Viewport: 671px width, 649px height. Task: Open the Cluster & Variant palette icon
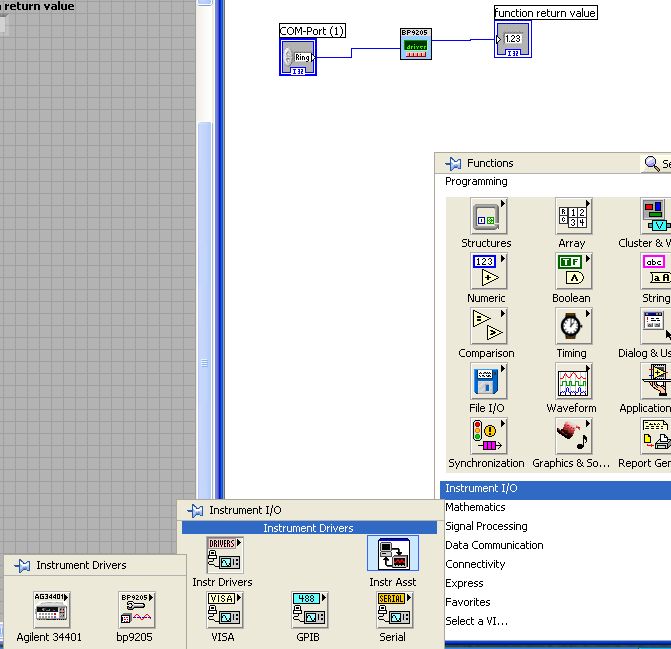(656, 216)
